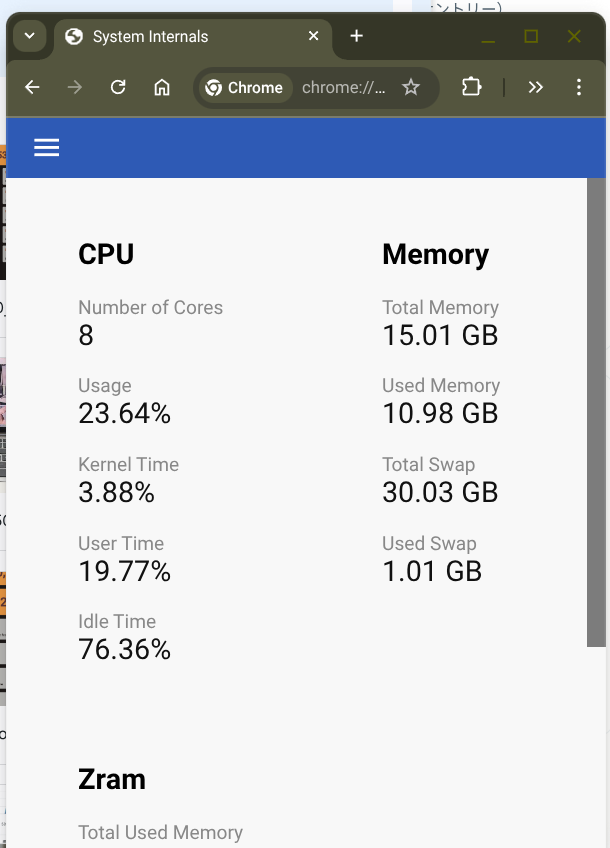Open the hamburger navigation menu

[x=47, y=147]
